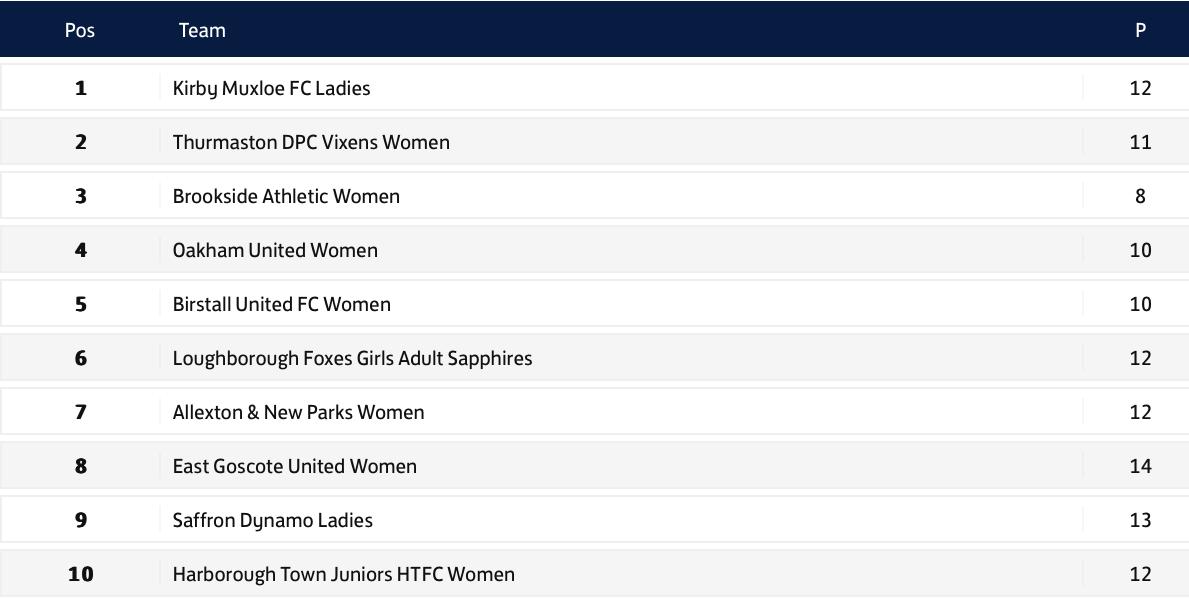The width and height of the screenshot is (1189, 598).
Task: Click played value 14 for East Goscote
Action: click(x=1140, y=466)
